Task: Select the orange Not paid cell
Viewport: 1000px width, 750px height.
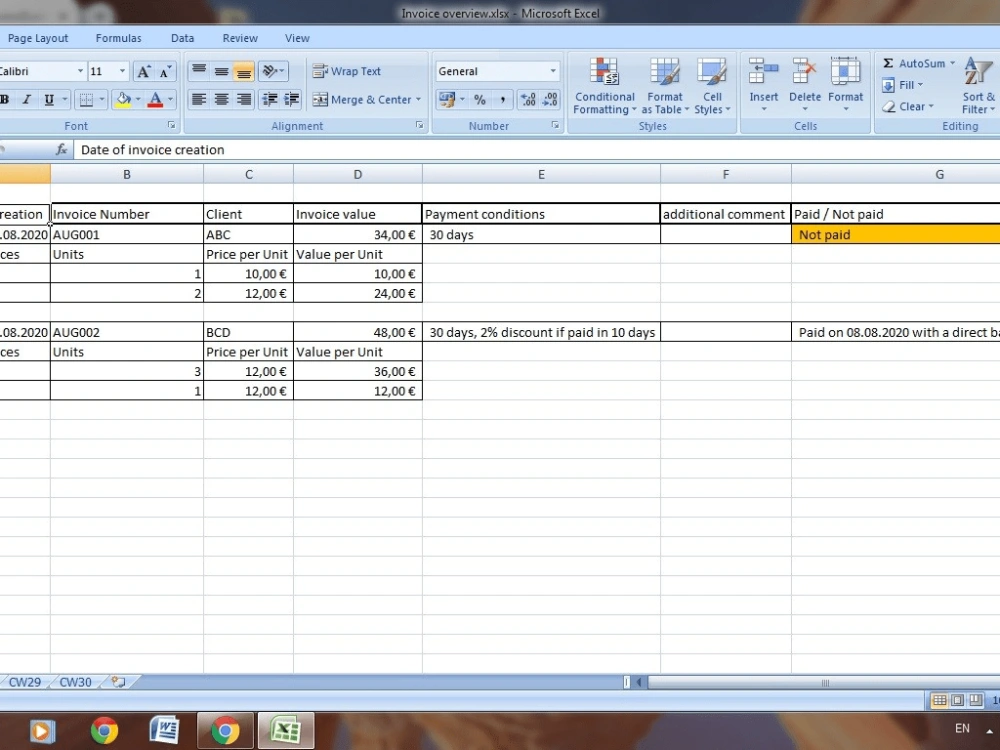Action: (x=895, y=235)
